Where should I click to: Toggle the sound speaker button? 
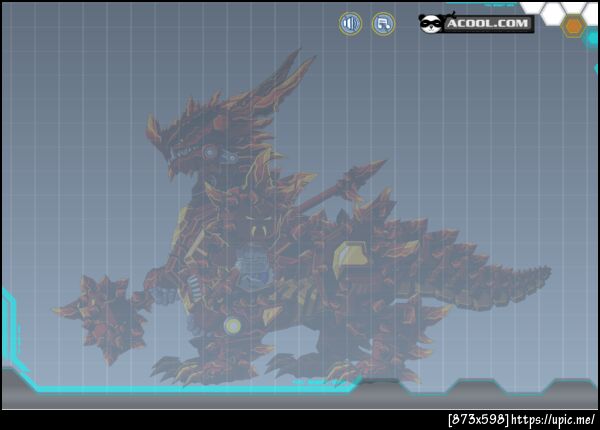pyautogui.click(x=350, y=24)
